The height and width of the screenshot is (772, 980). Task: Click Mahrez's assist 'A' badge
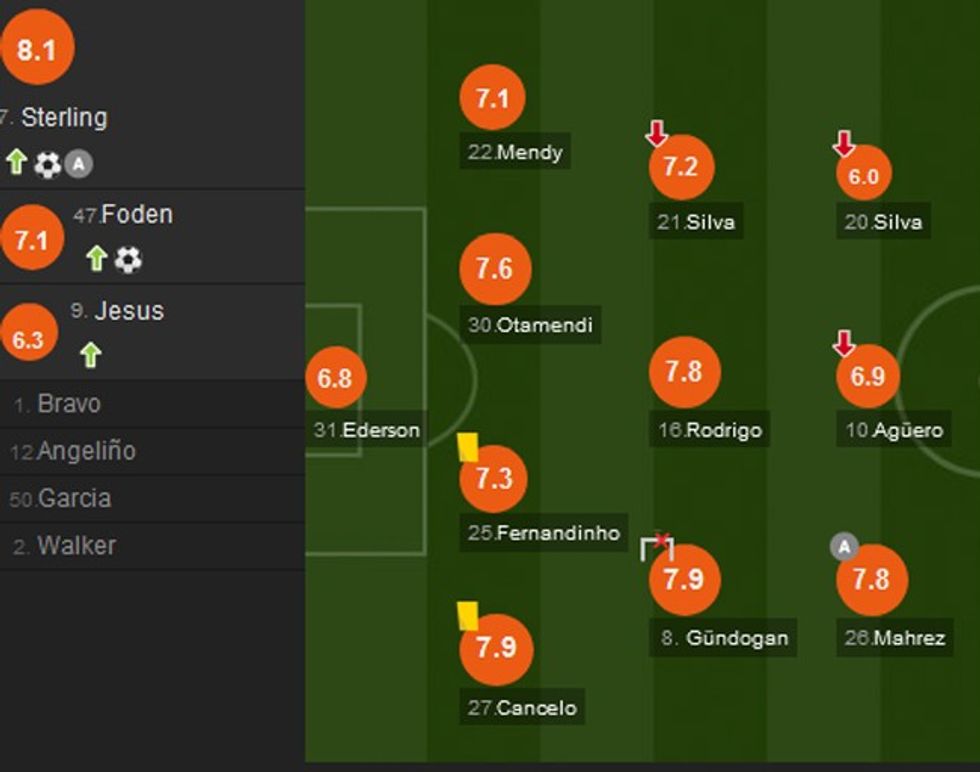845,547
